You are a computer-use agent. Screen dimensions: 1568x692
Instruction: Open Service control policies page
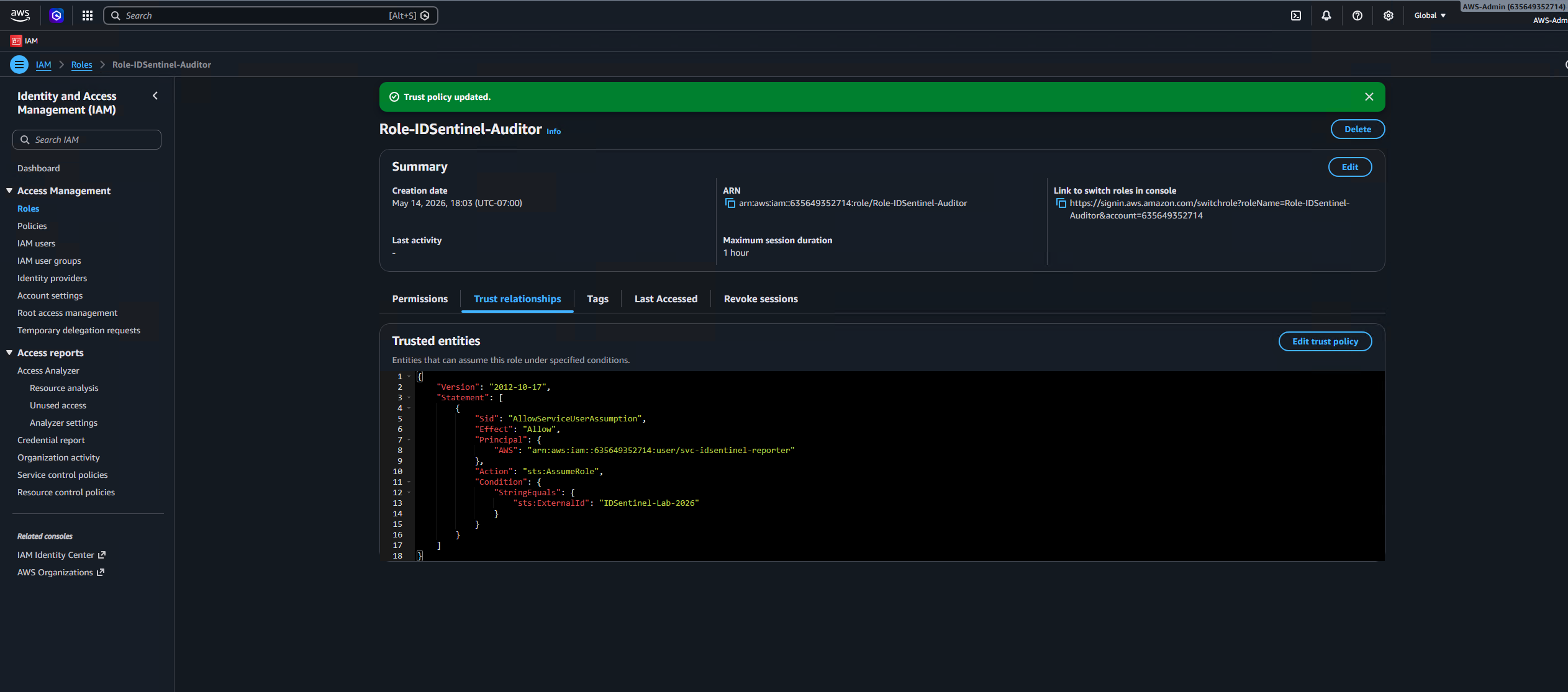point(62,475)
